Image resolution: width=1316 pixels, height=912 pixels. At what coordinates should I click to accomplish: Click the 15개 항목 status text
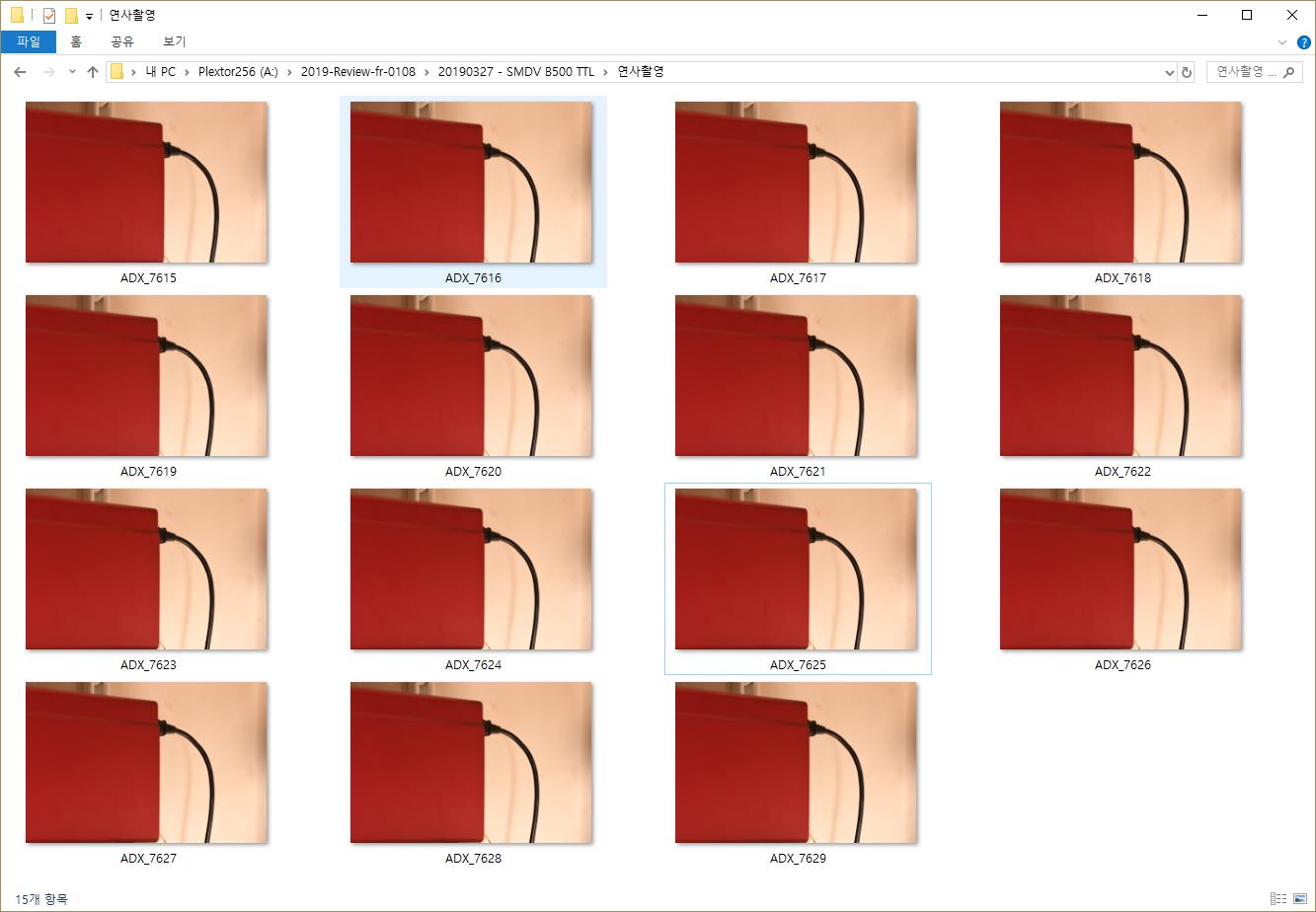[x=41, y=899]
